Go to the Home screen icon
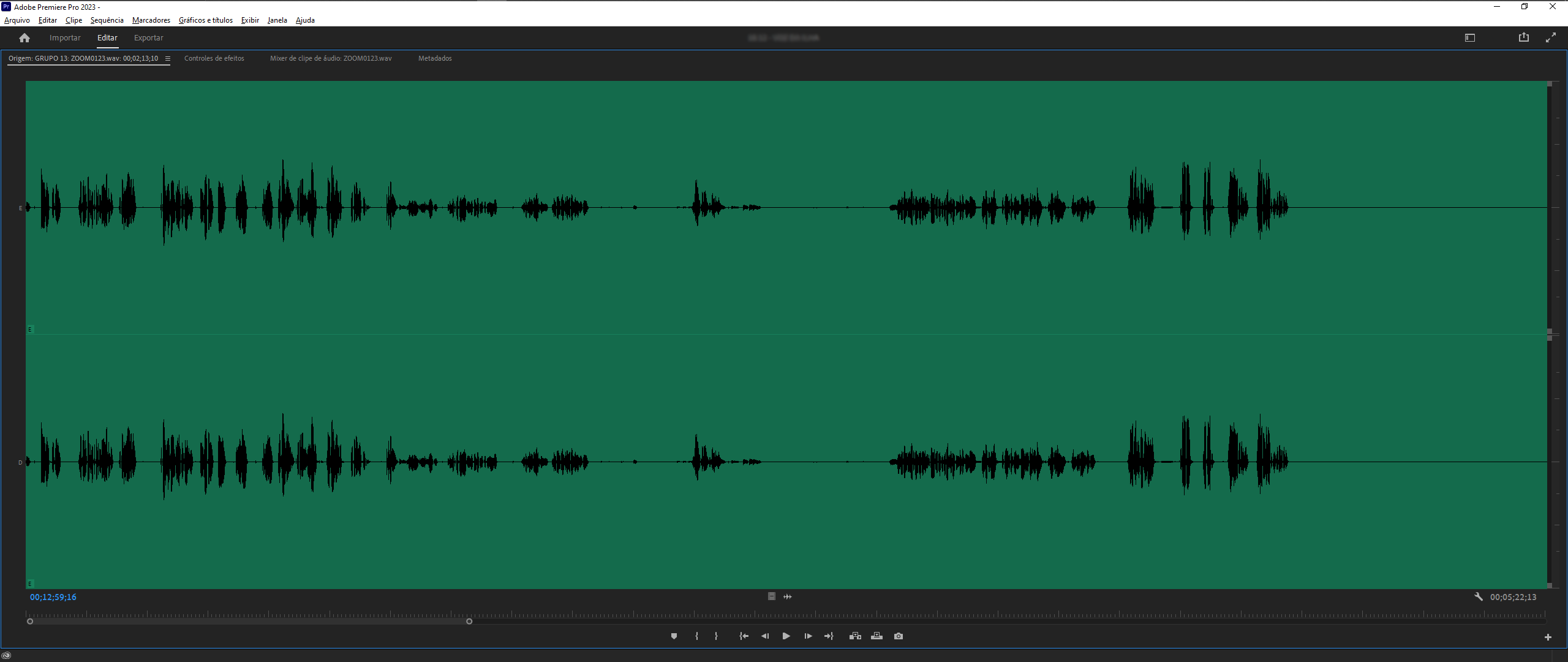 (24, 38)
